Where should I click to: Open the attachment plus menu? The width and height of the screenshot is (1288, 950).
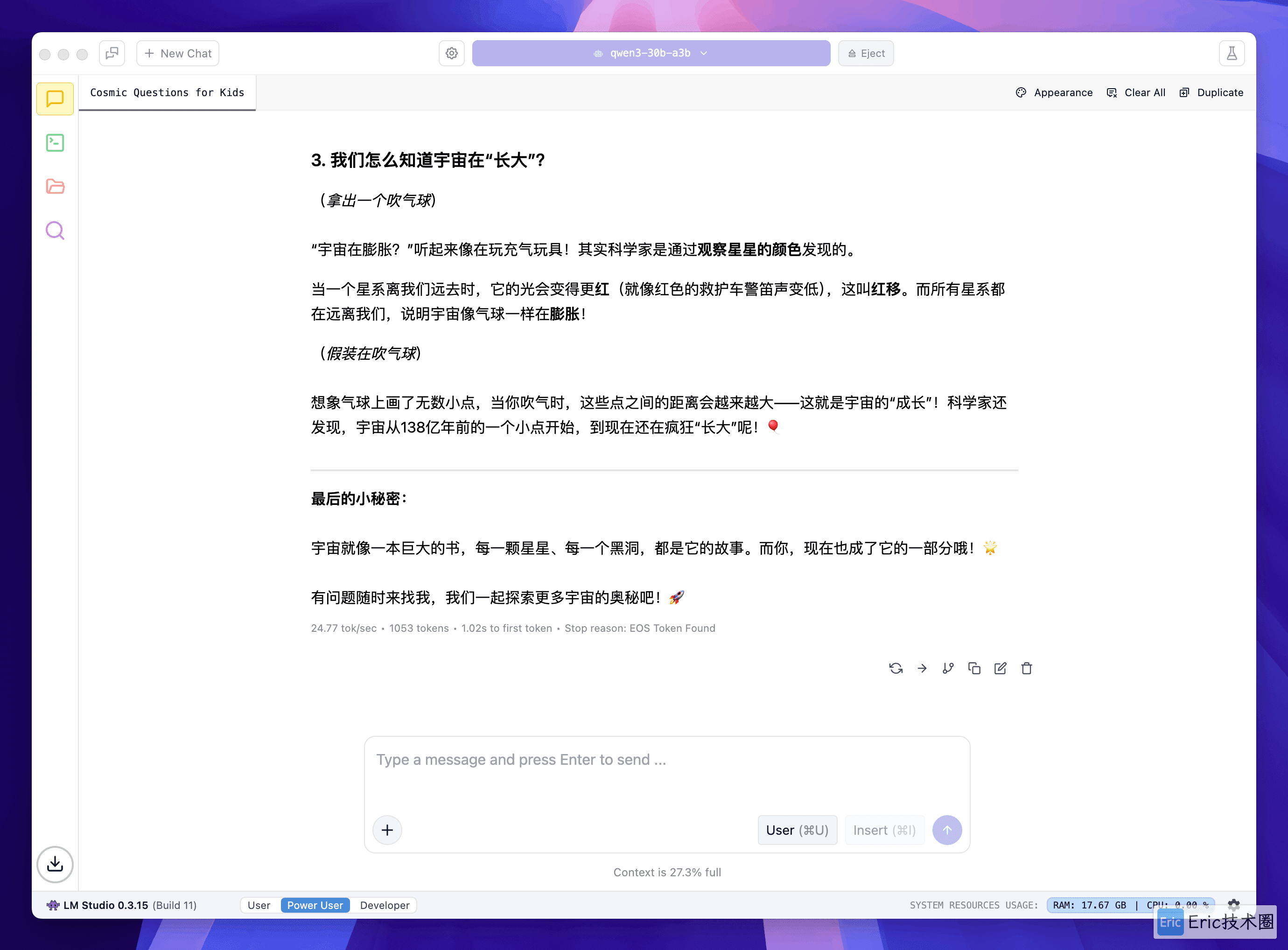pos(387,830)
